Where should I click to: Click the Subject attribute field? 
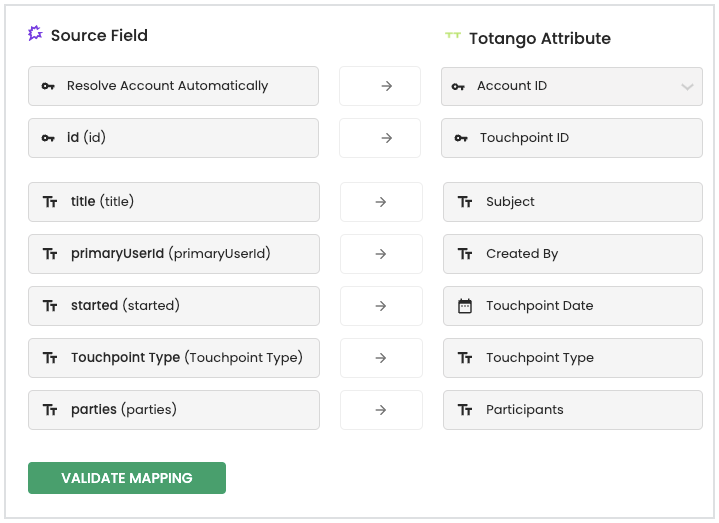click(573, 202)
